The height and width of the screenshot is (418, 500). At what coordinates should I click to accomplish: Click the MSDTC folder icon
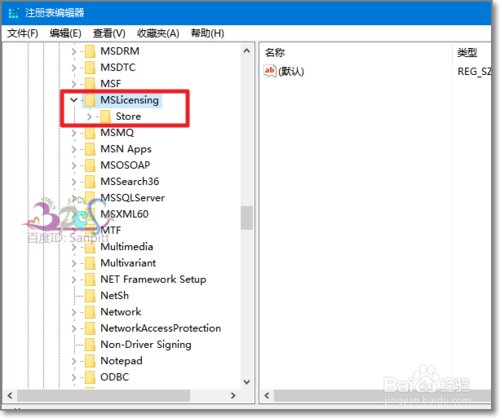click(x=90, y=68)
